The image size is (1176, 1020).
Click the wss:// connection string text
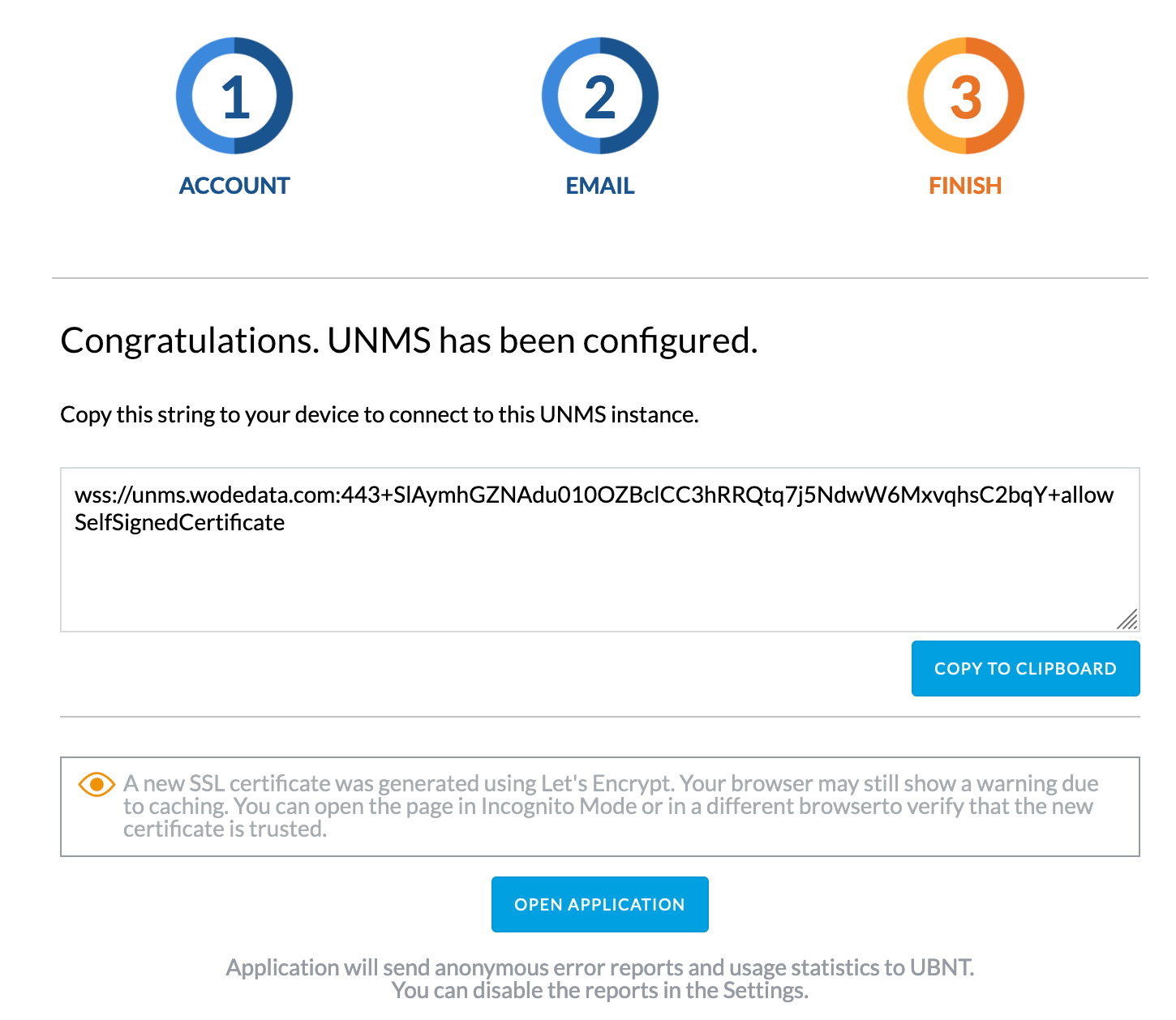[594, 495]
